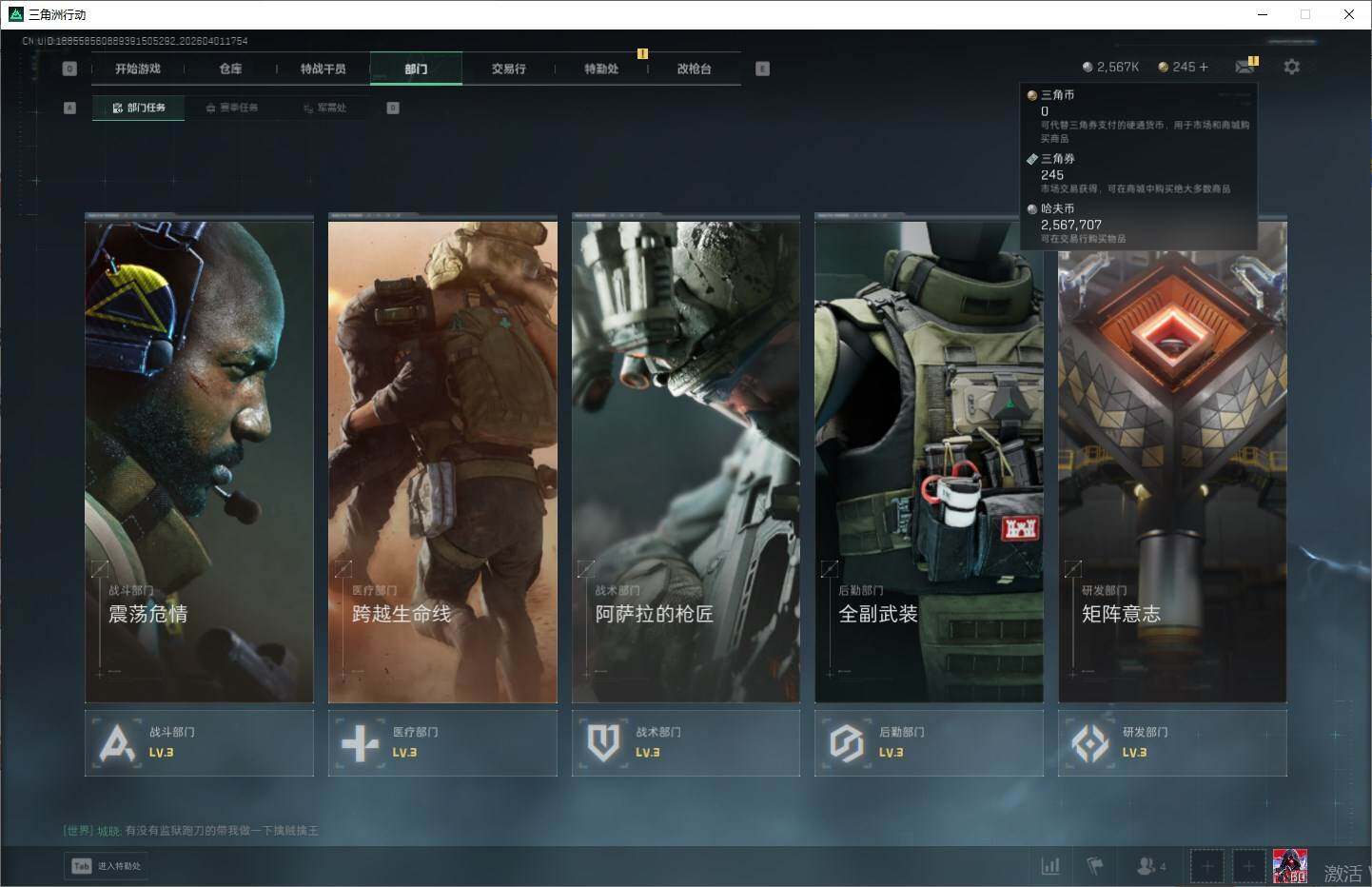Viewport: 1372px width, 887px height.
Task: Open the 交易行 tab
Action: click(x=508, y=69)
